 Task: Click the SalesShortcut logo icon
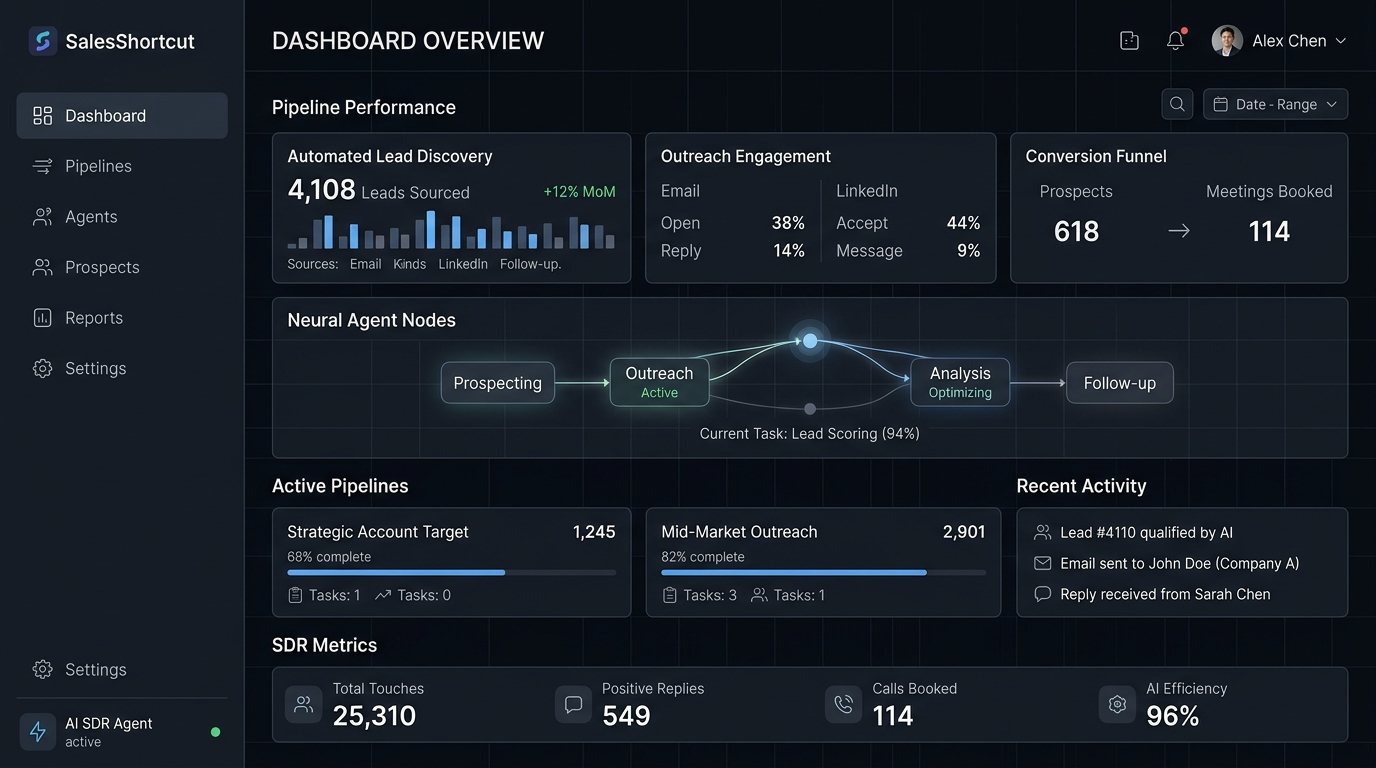click(x=42, y=41)
